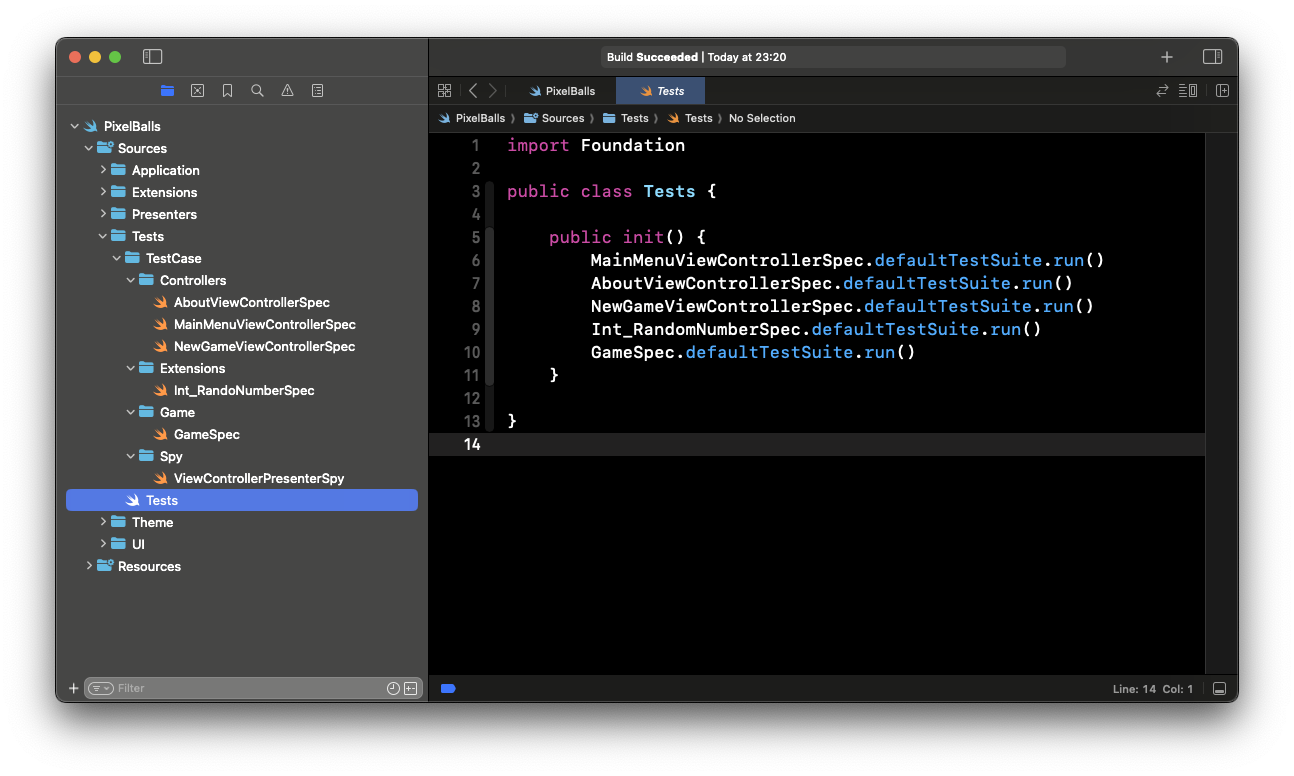Image resolution: width=1294 pixels, height=776 pixels.
Task: Toggle the debug area at bottom right
Action: point(1219,689)
